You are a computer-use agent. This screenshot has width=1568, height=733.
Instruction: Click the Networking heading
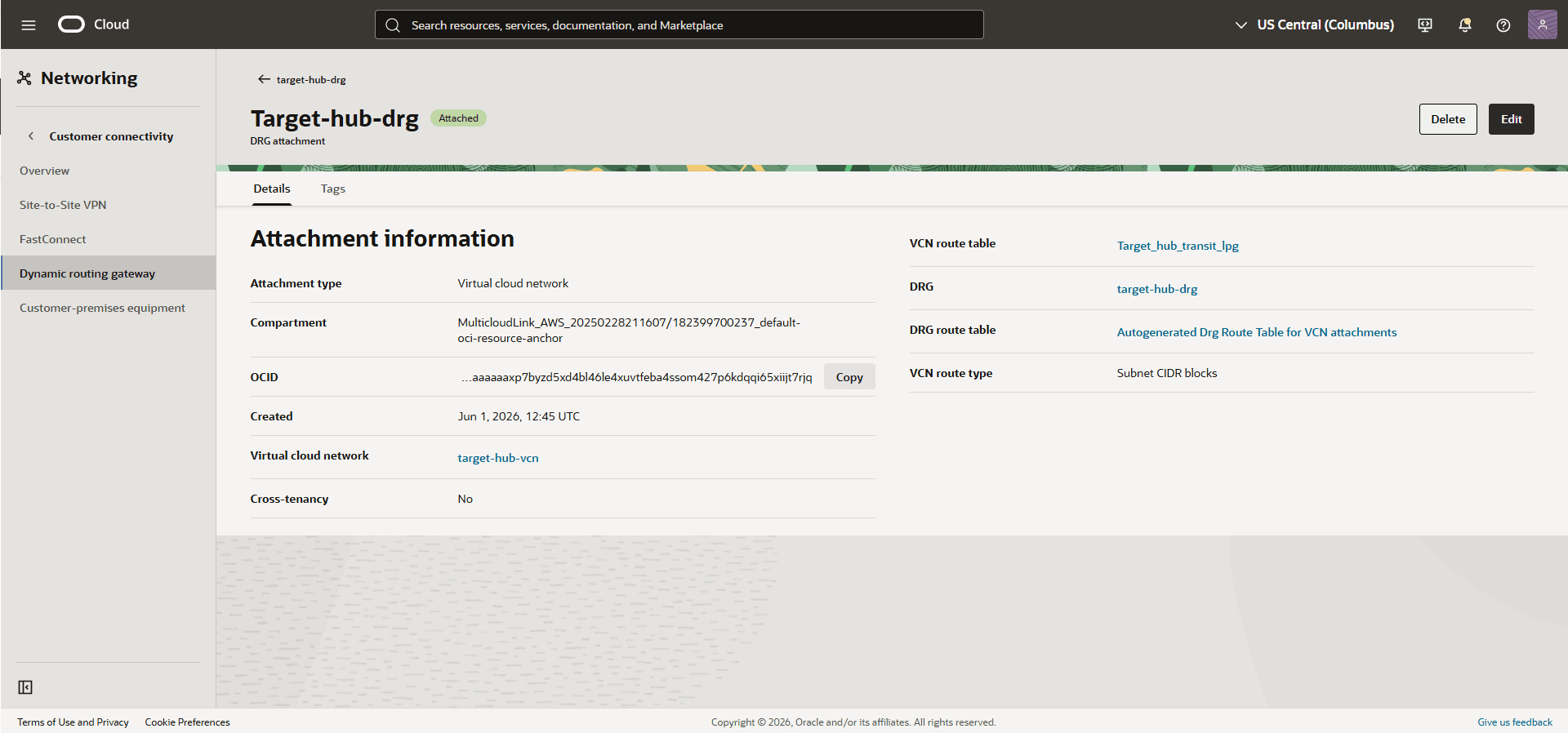coord(89,78)
